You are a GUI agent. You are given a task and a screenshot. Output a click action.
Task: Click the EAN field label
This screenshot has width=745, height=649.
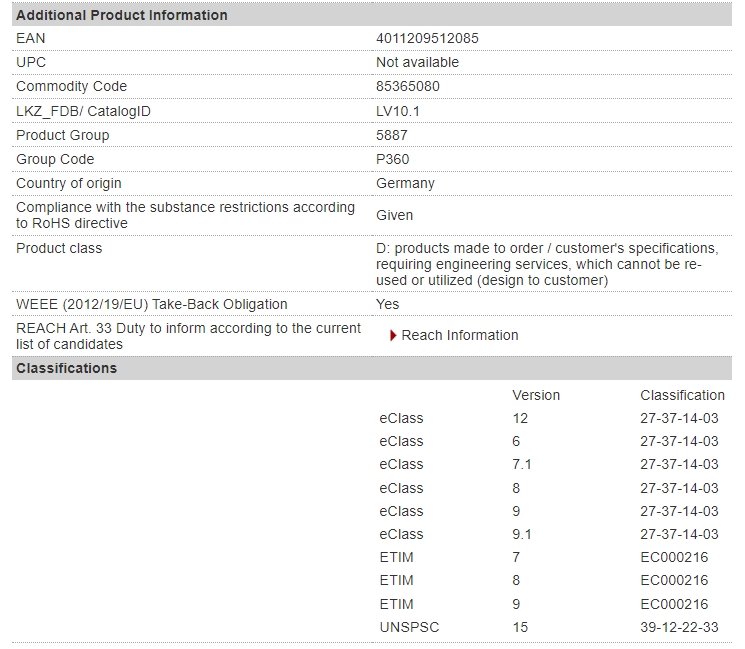pos(30,38)
